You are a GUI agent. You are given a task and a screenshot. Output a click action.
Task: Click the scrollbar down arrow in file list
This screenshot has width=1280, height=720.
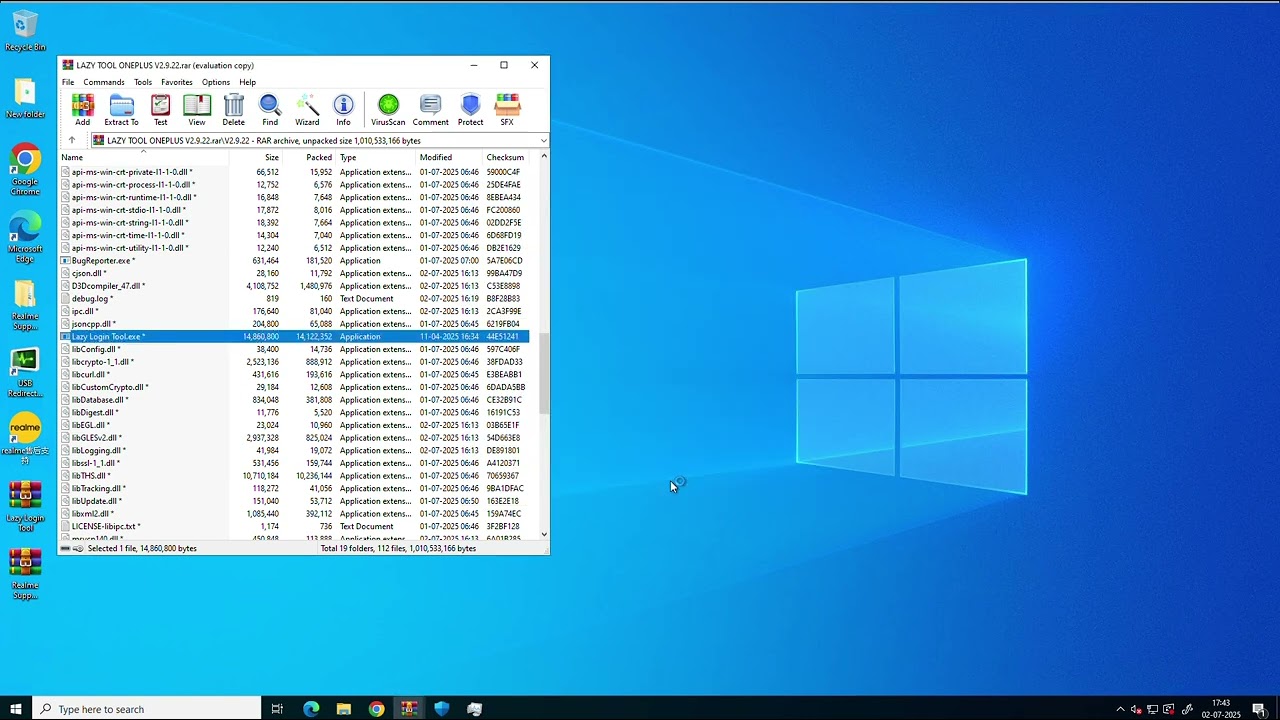pyautogui.click(x=544, y=535)
